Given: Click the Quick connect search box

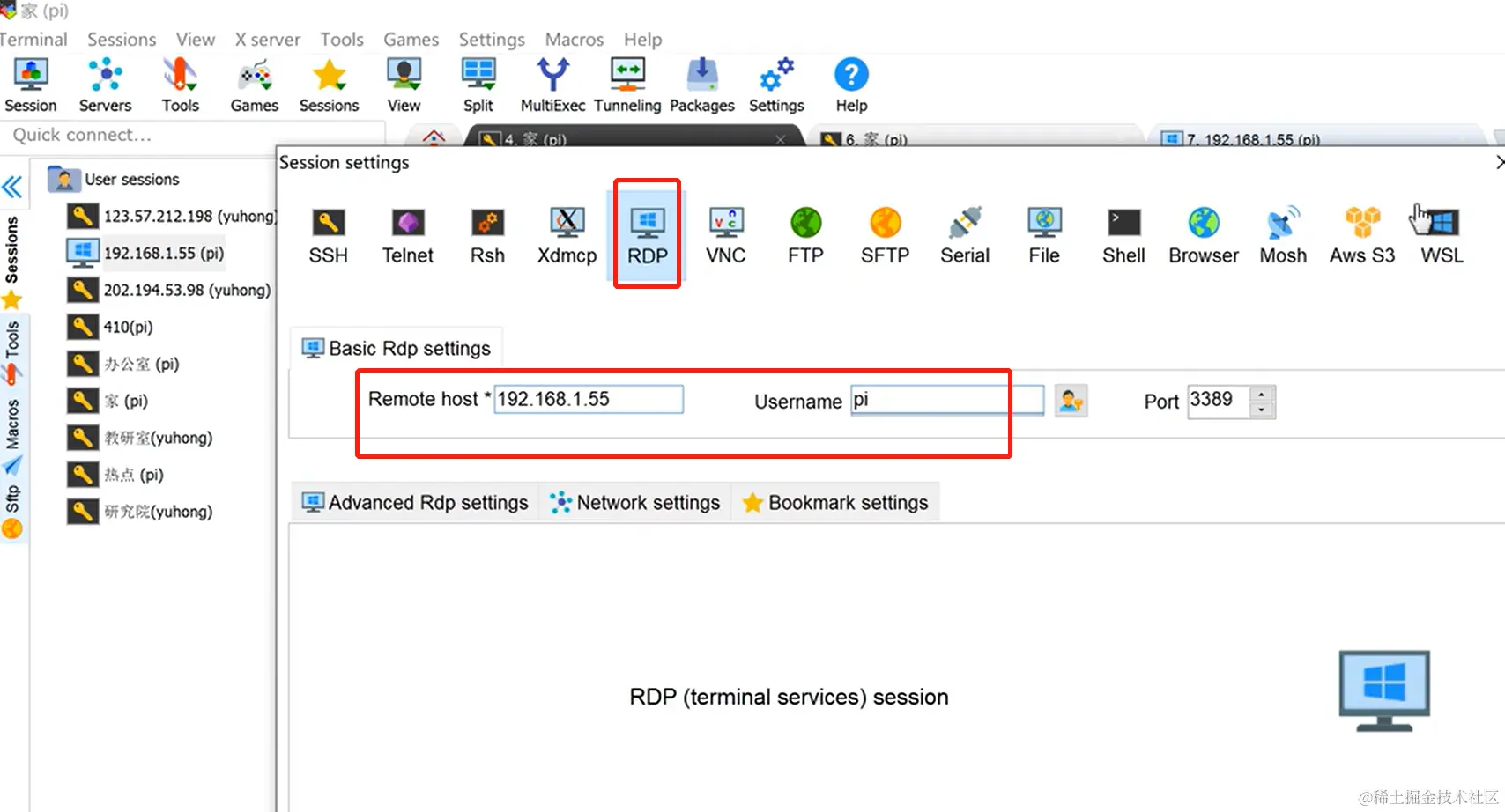Looking at the screenshot, I should coord(194,135).
